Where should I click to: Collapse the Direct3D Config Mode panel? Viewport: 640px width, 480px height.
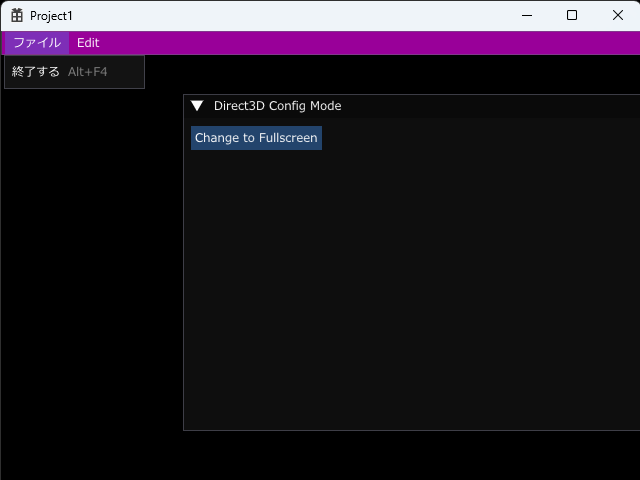click(x=197, y=106)
